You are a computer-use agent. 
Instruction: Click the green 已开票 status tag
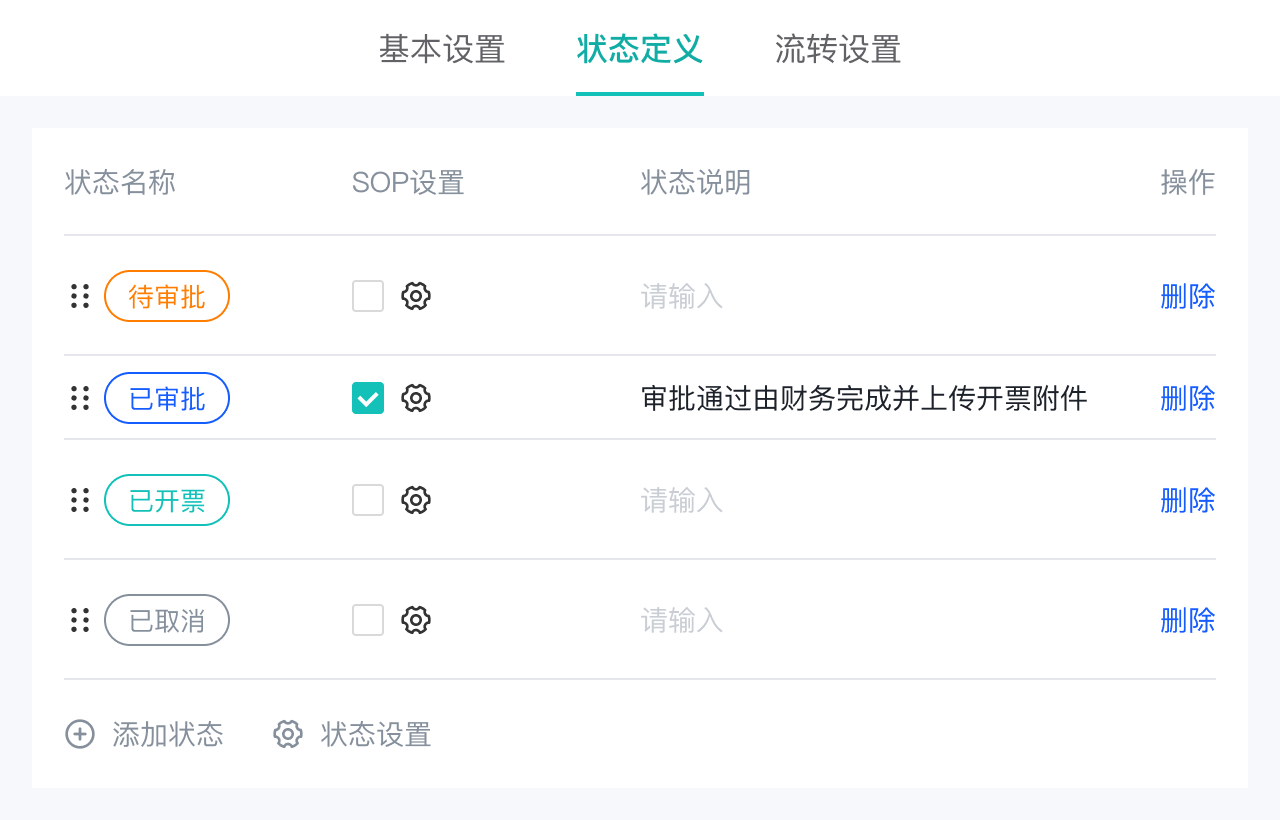[167, 500]
